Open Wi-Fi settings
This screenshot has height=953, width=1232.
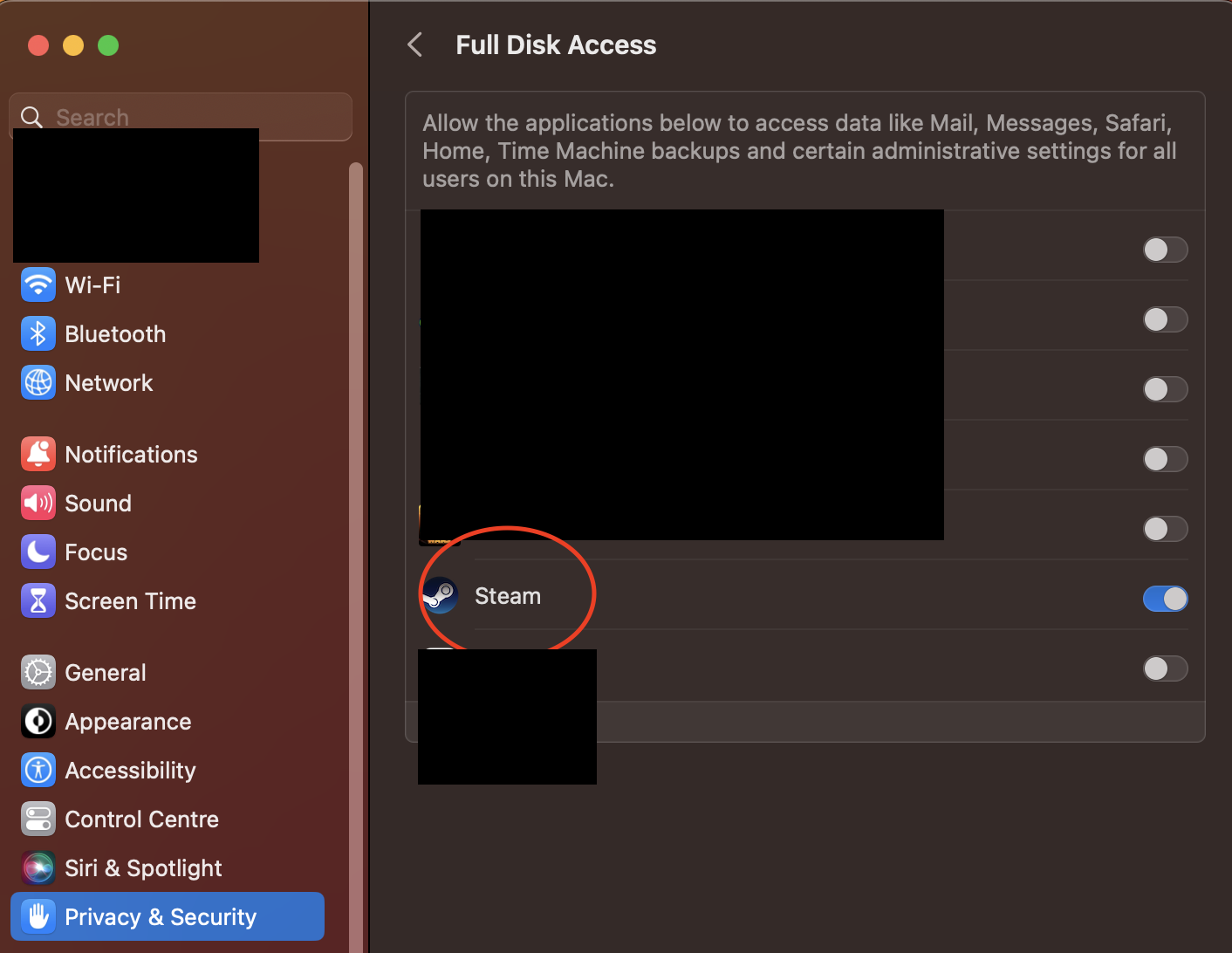[92, 285]
